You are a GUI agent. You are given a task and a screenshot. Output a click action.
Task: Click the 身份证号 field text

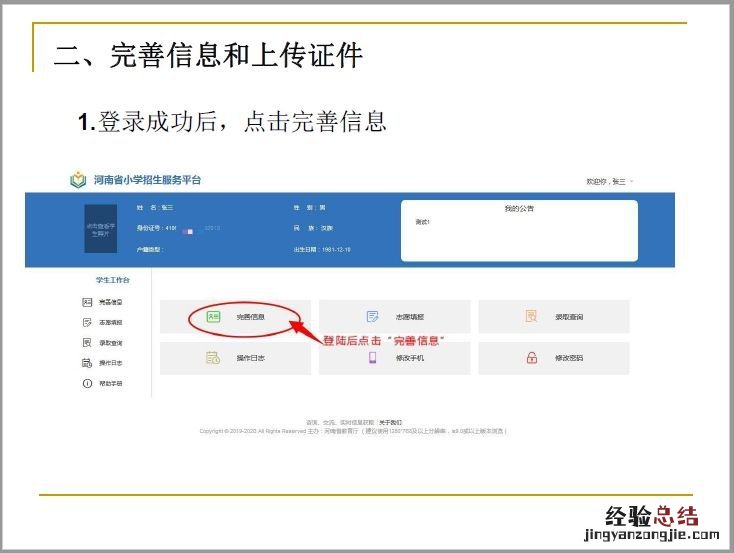click(178, 229)
